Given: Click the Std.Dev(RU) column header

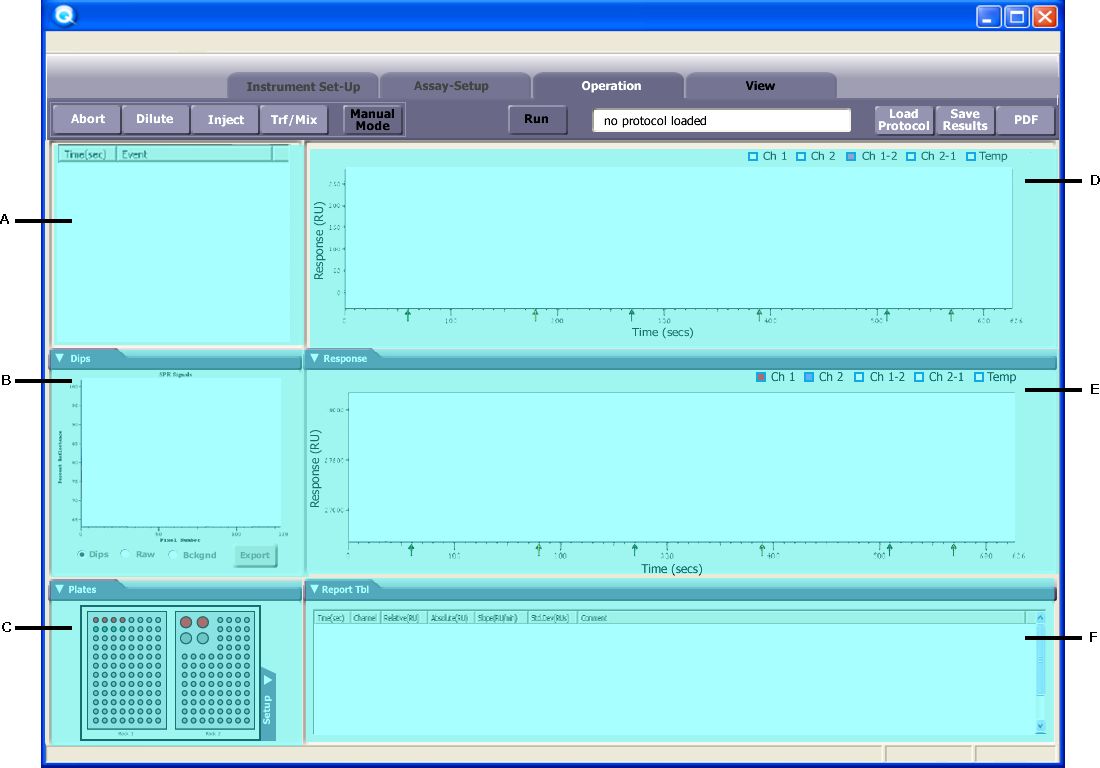Looking at the screenshot, I should click(551, 618).
